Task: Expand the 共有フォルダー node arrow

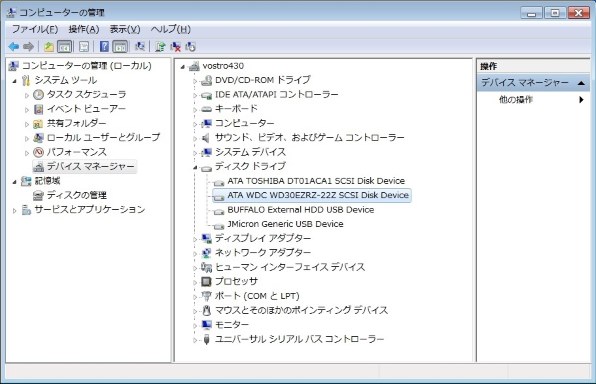Action: [27, 124]
